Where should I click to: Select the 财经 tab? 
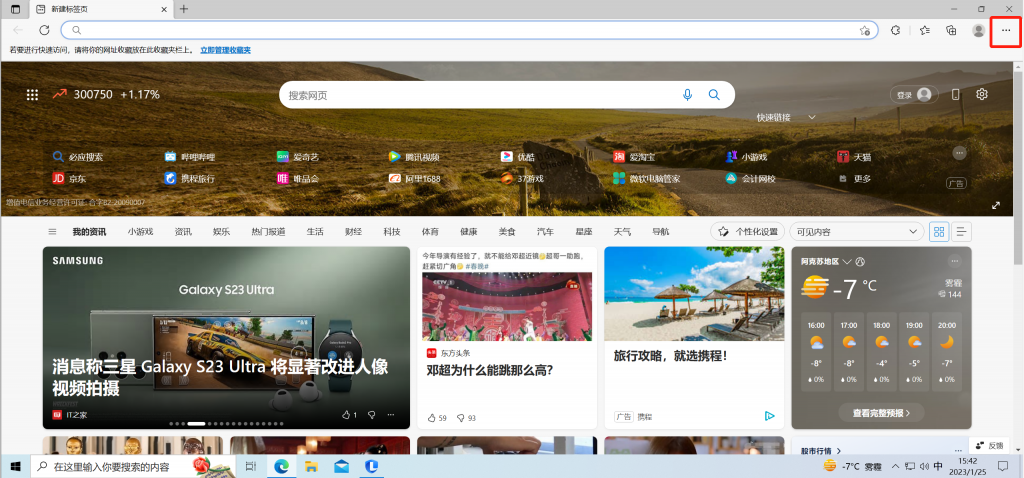click(353, 232)
